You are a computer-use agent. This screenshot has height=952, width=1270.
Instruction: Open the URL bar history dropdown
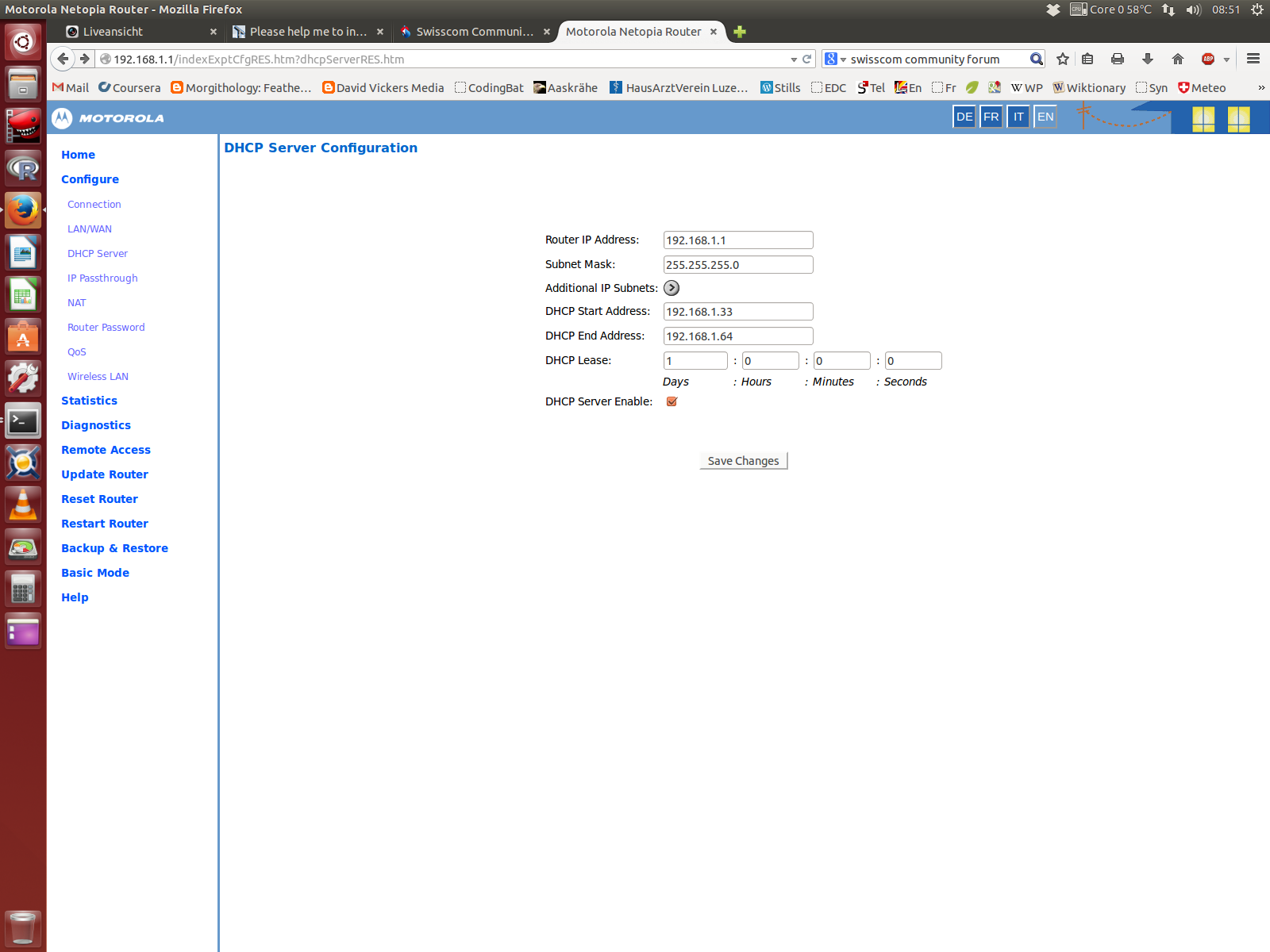point(793,59)
